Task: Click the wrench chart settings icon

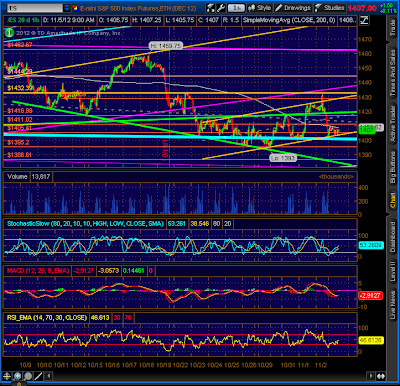Action: tap(221, 7)
